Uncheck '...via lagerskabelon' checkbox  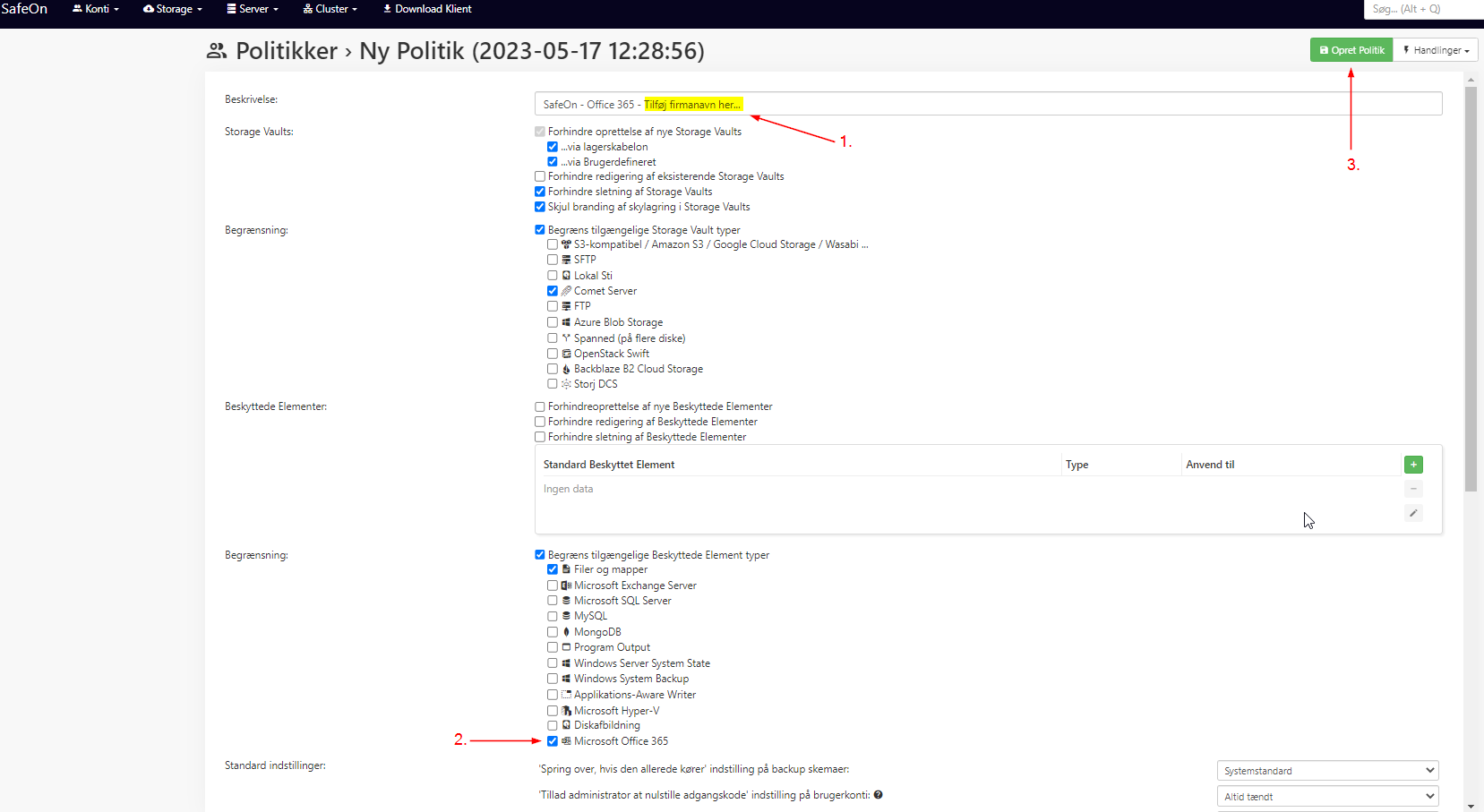(x=553, y=147)
